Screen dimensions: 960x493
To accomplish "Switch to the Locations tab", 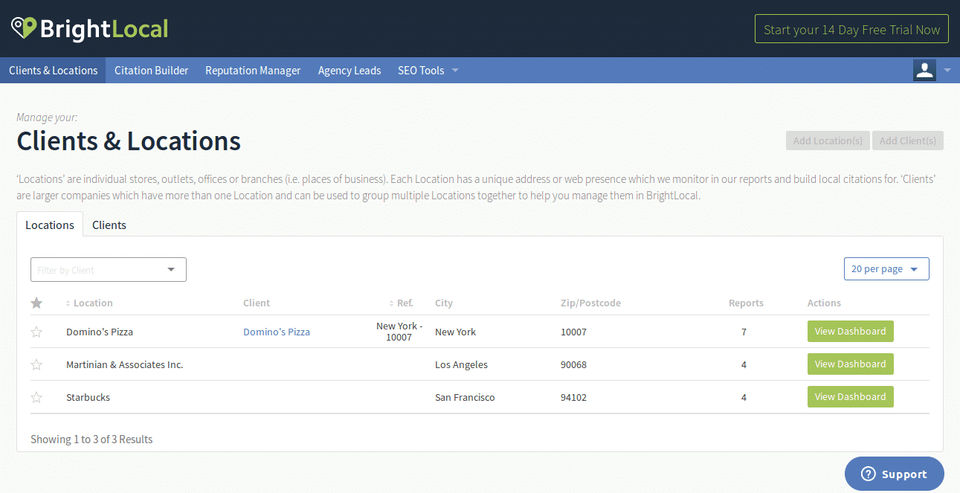I will point(50,225).
